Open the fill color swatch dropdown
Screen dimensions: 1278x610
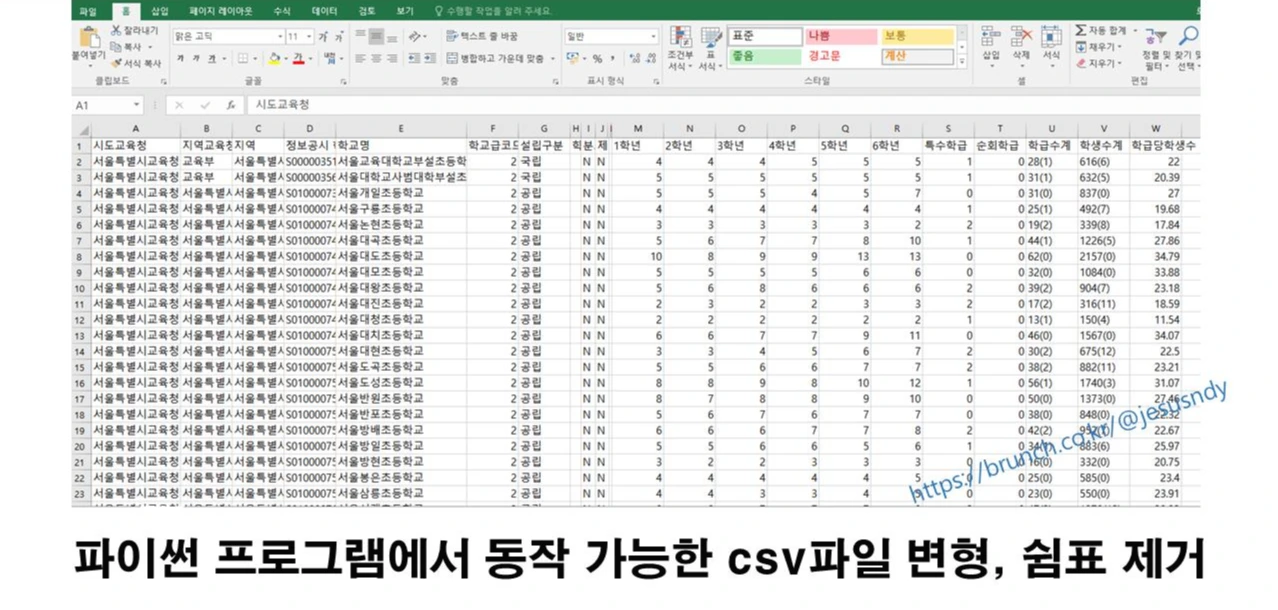(x=285, y=59)
